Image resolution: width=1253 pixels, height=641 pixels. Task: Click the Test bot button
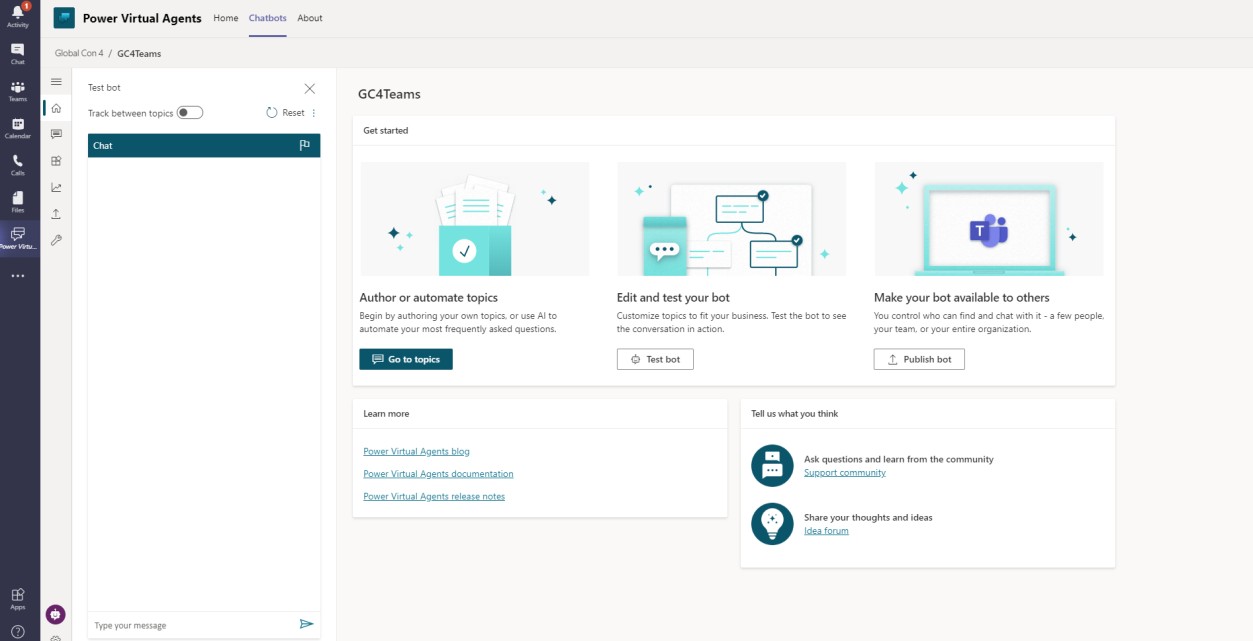pyautogui.click(x=655, y=359)
